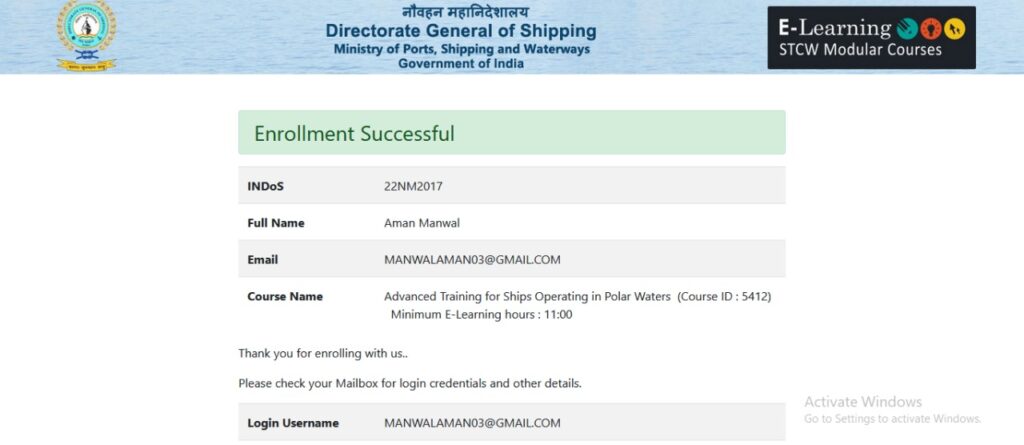Click the Government of India text
This screenshot has height=445, width=1024.
pos(461,63)
